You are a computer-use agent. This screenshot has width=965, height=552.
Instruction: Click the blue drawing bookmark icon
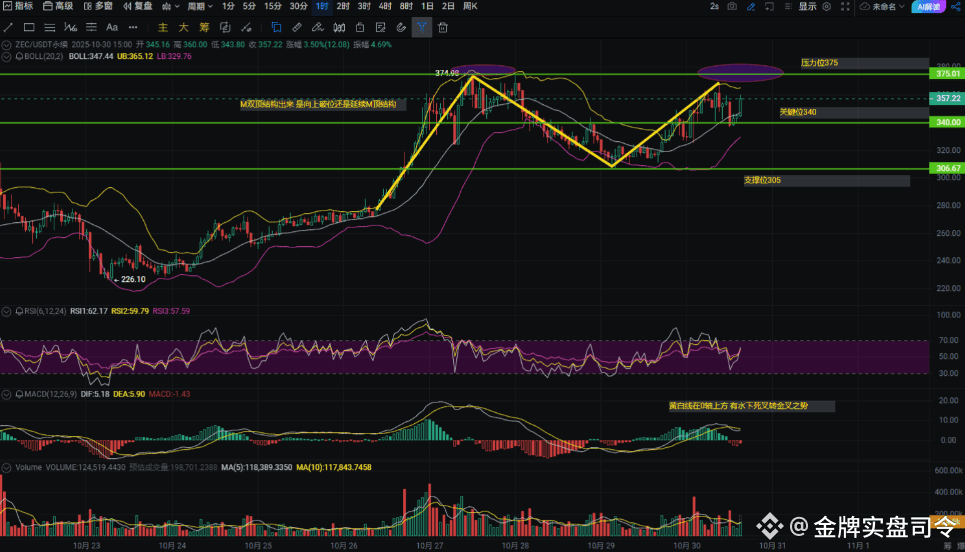click(276, 27)
